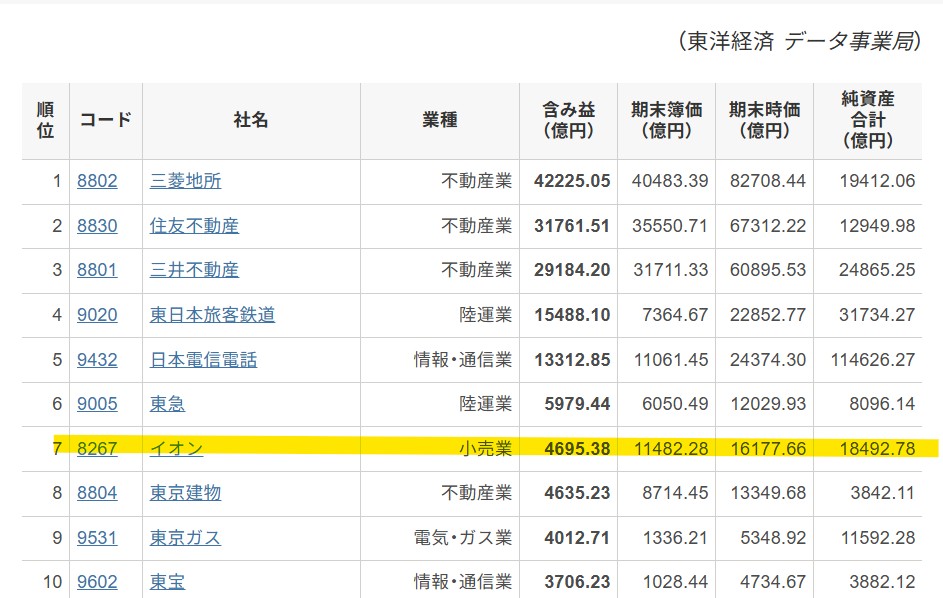Open stock code 9005 link
Viewport: 943px width, 598px height.
pyautogui.click(x=97, y=404)
